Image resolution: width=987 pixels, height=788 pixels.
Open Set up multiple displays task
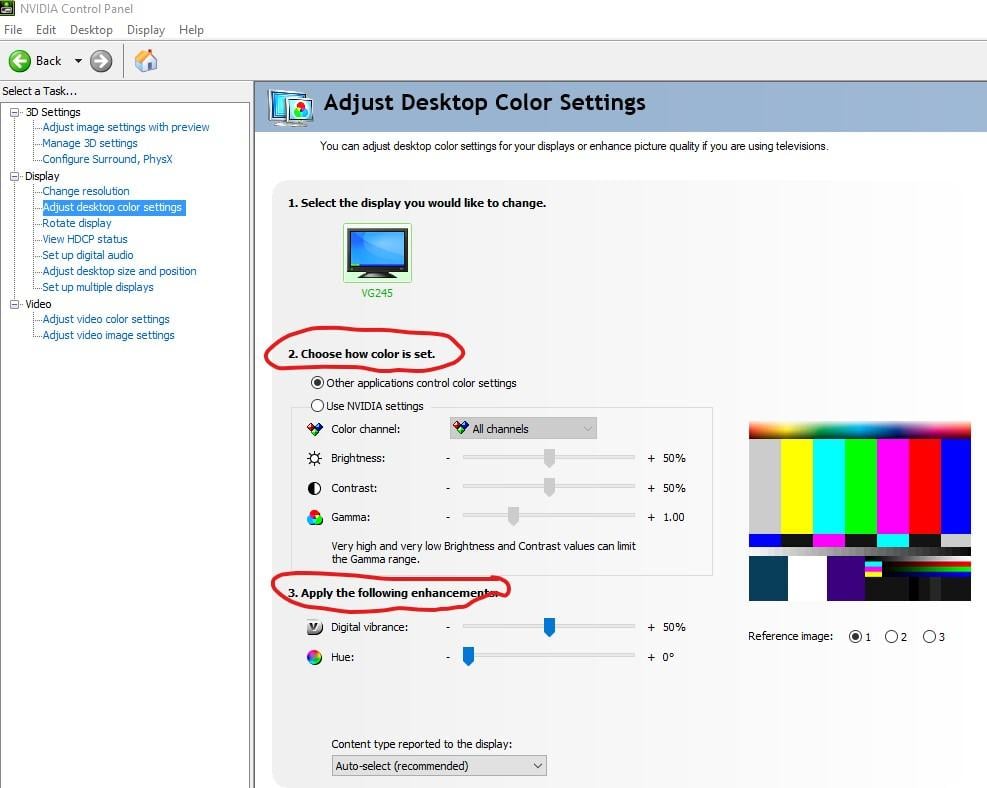tap(98, 287)
